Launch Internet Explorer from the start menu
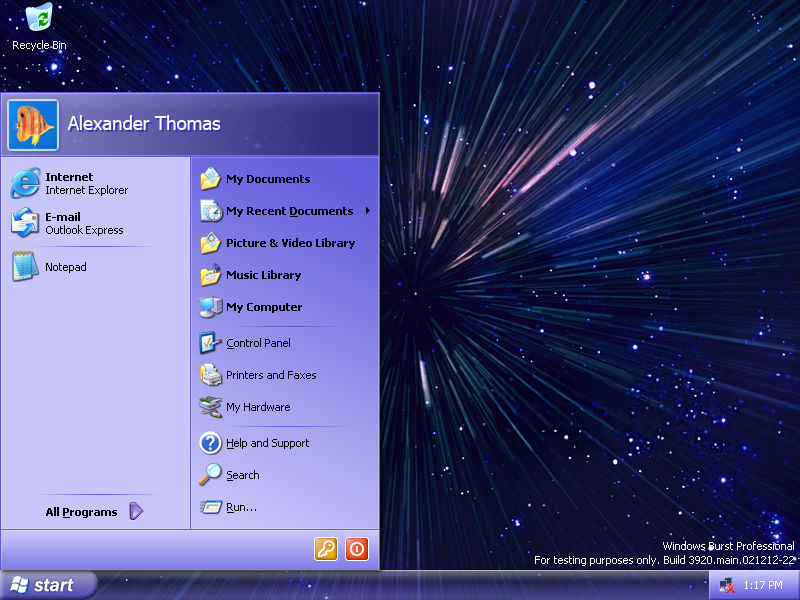The height and width of the screenshot is (600, 800). [x=70, y=183]
